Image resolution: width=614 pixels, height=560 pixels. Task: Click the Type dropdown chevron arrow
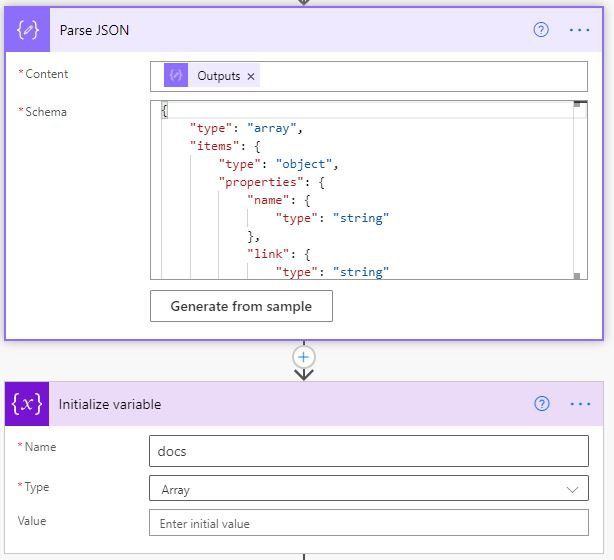pos(572,489)
